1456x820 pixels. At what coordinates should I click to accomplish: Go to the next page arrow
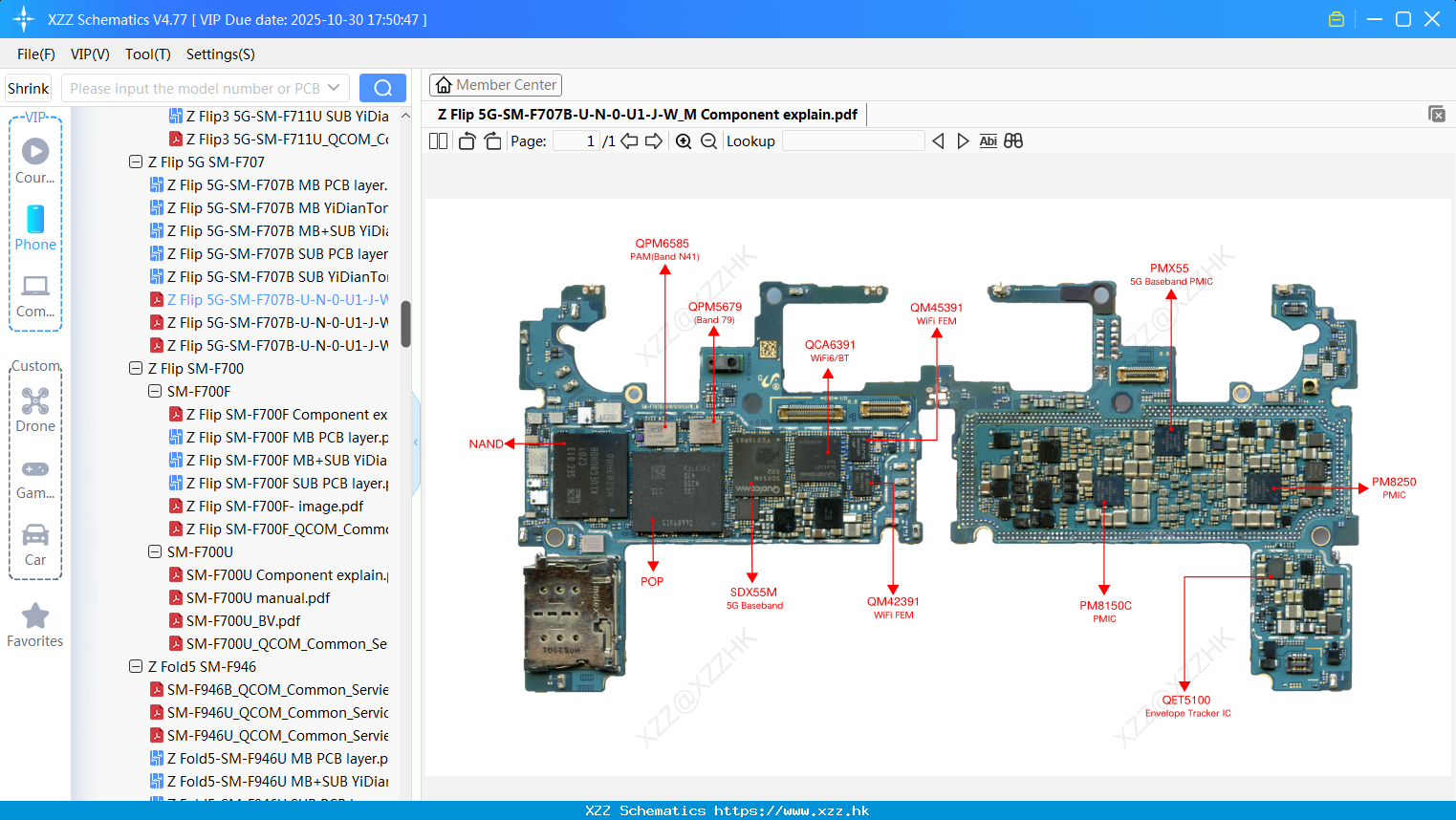[x=654, y=140]
